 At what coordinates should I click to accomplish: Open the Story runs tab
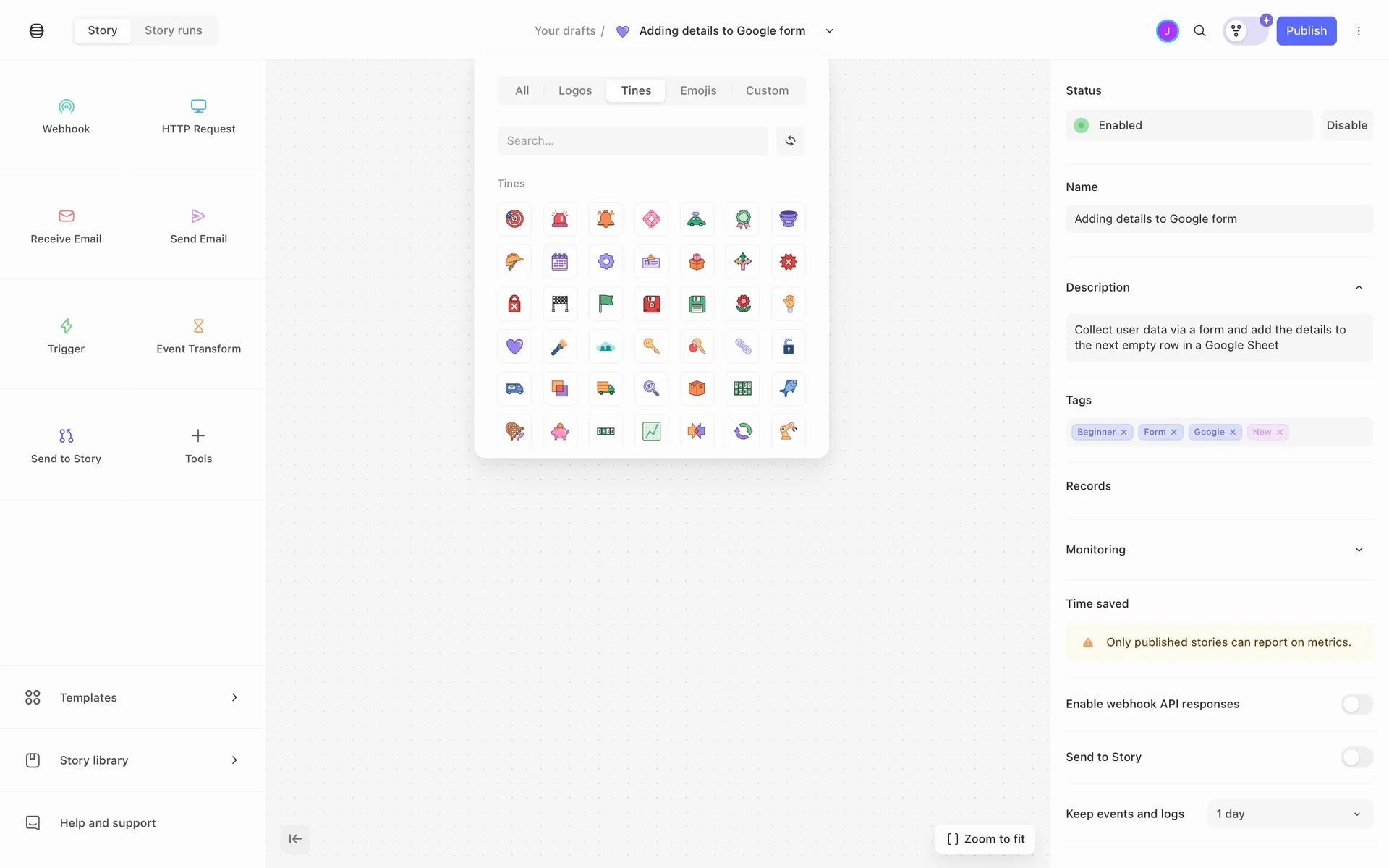[x=174, y=30]
